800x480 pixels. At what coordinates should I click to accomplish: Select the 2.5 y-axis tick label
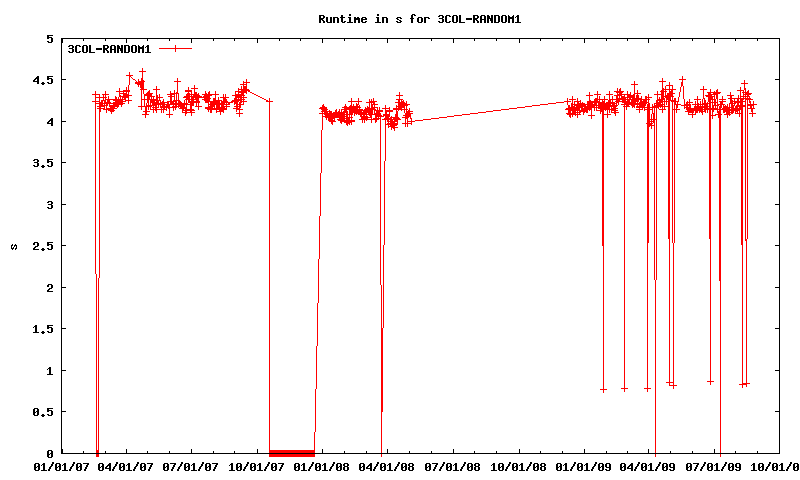(x=43, y=246)
